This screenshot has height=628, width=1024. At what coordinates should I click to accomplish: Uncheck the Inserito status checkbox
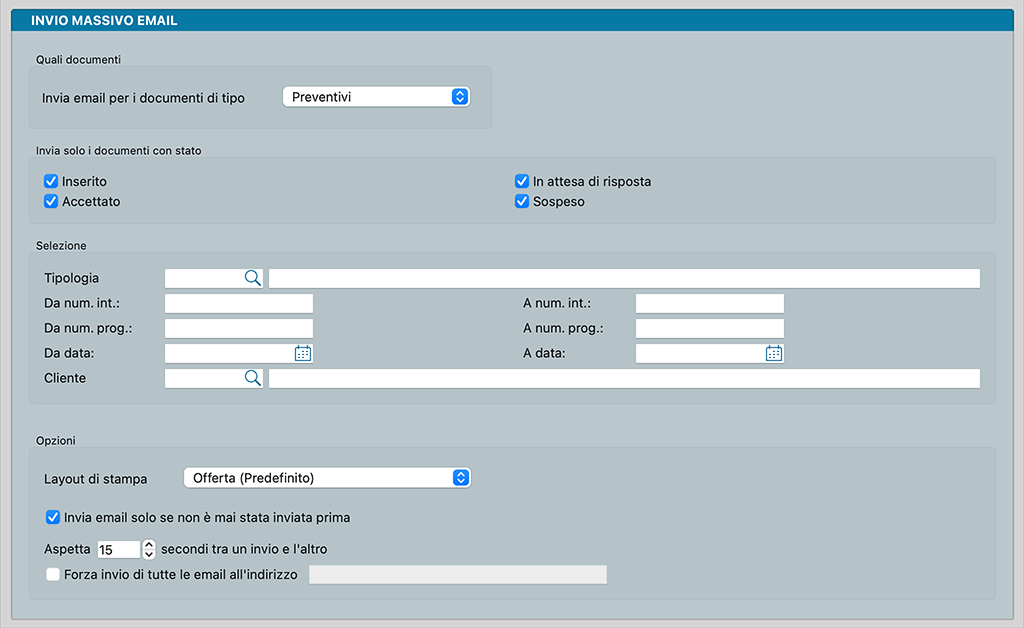click(51, 182)
